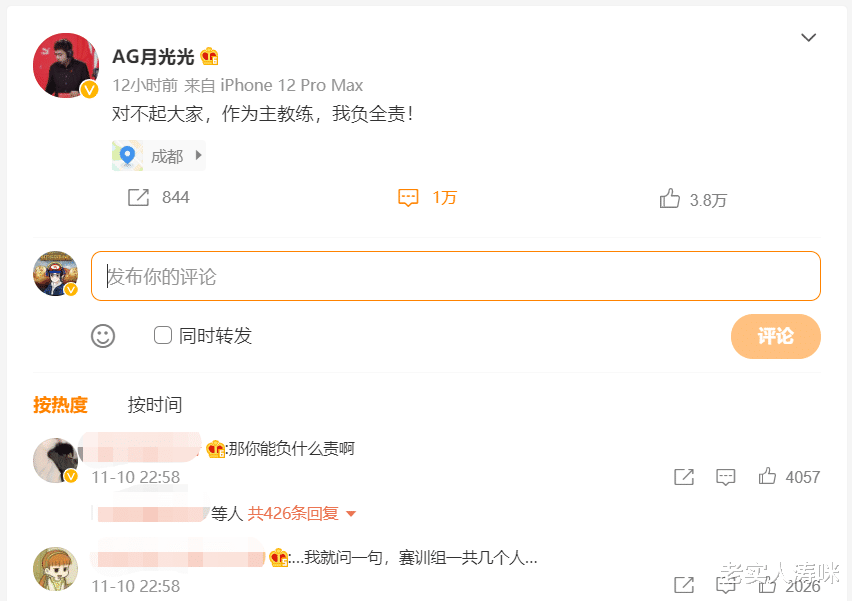852x601 pixels.
Task: Click the repost icon with count 844
Action: 139,198
